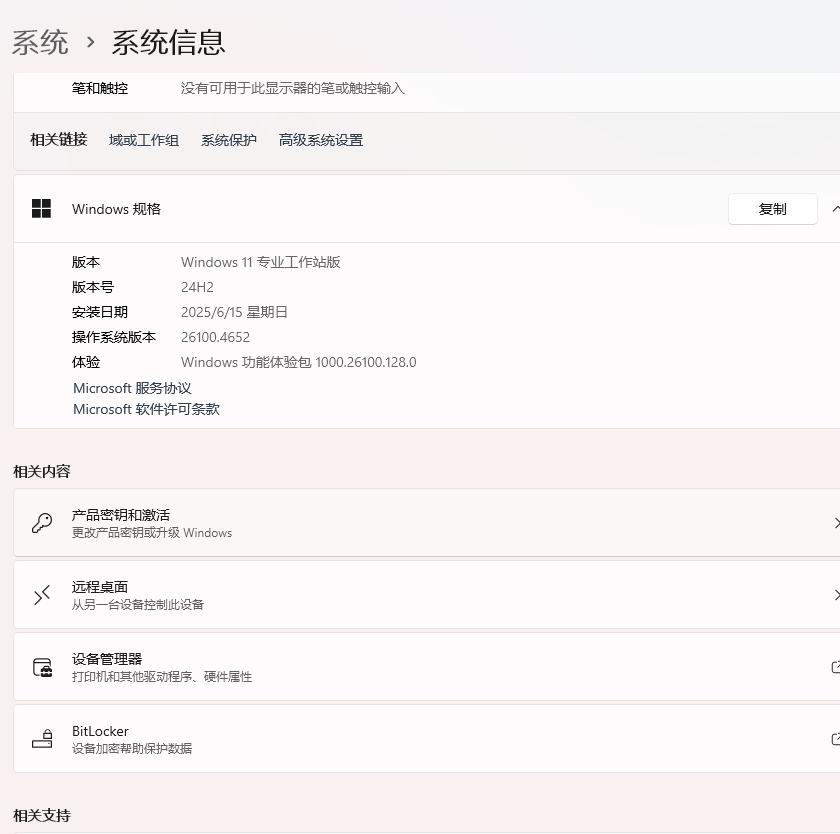Screen dimensions: 840x834
Task: Click the 系统信息 breadcrumb title
Action: [168, 42]
